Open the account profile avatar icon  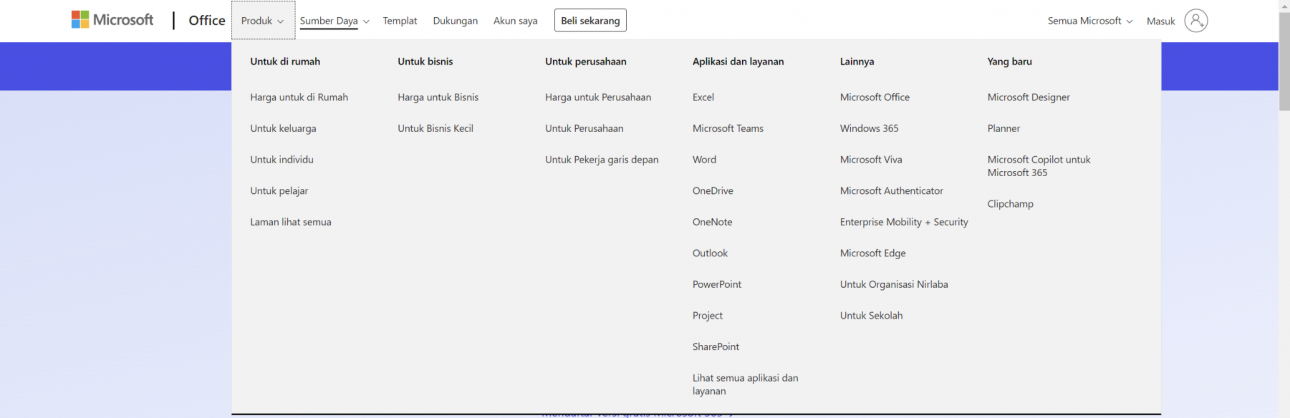point(1196,20)
